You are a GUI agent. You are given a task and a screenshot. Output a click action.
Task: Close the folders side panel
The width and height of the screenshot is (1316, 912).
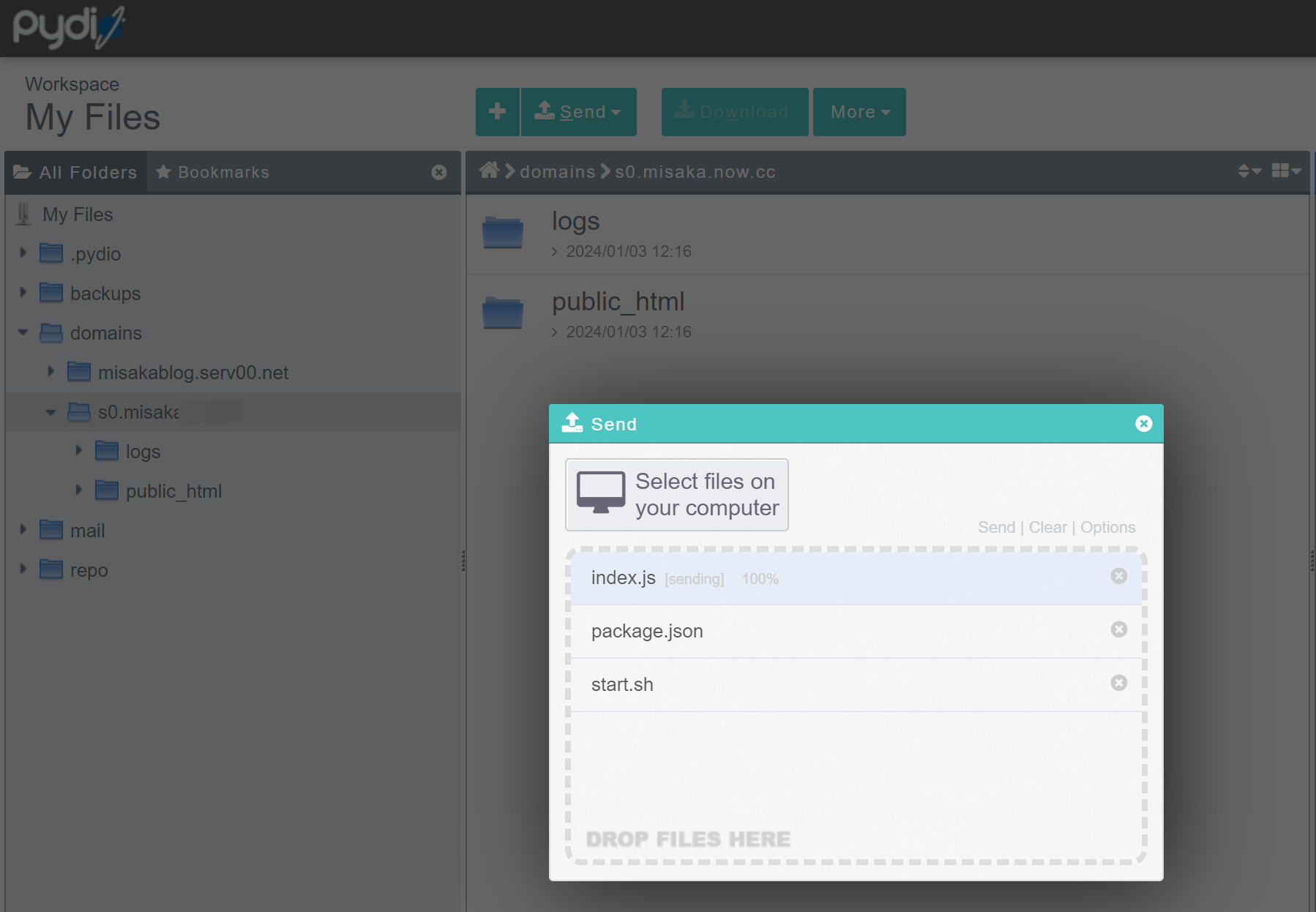[439, 172]
